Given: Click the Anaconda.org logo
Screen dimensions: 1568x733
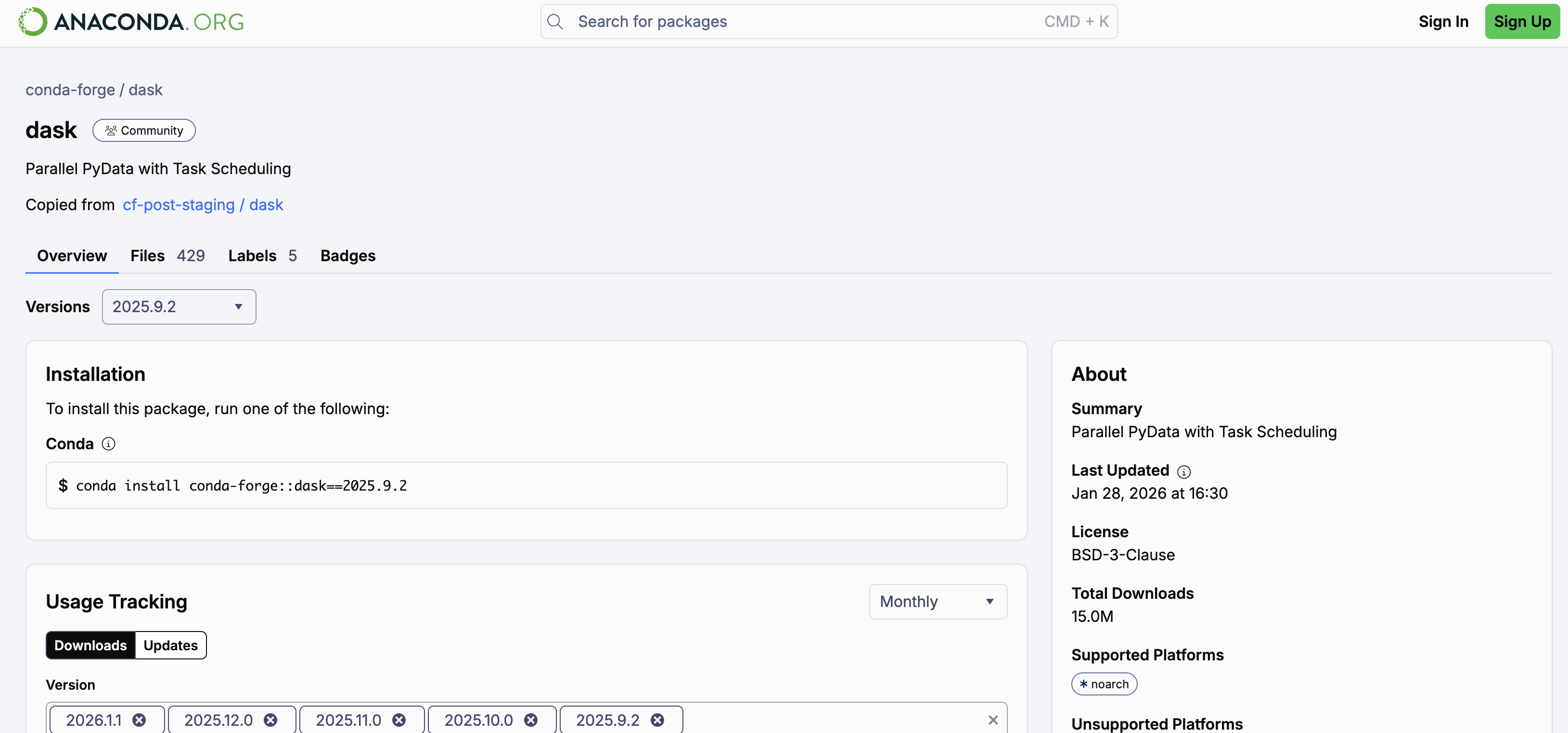Looking at the screenshot, I should click(131, 21).
